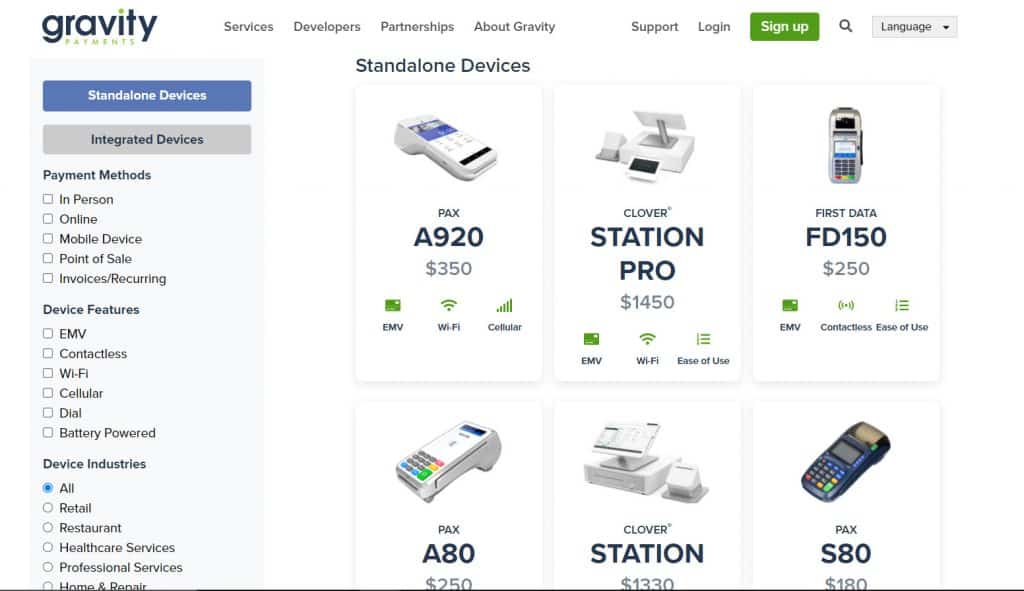Image resolution: width=1024 pixels, height=591 pixels.
Task: Click the search magnifier icon
Action: [x=845, y=26]
